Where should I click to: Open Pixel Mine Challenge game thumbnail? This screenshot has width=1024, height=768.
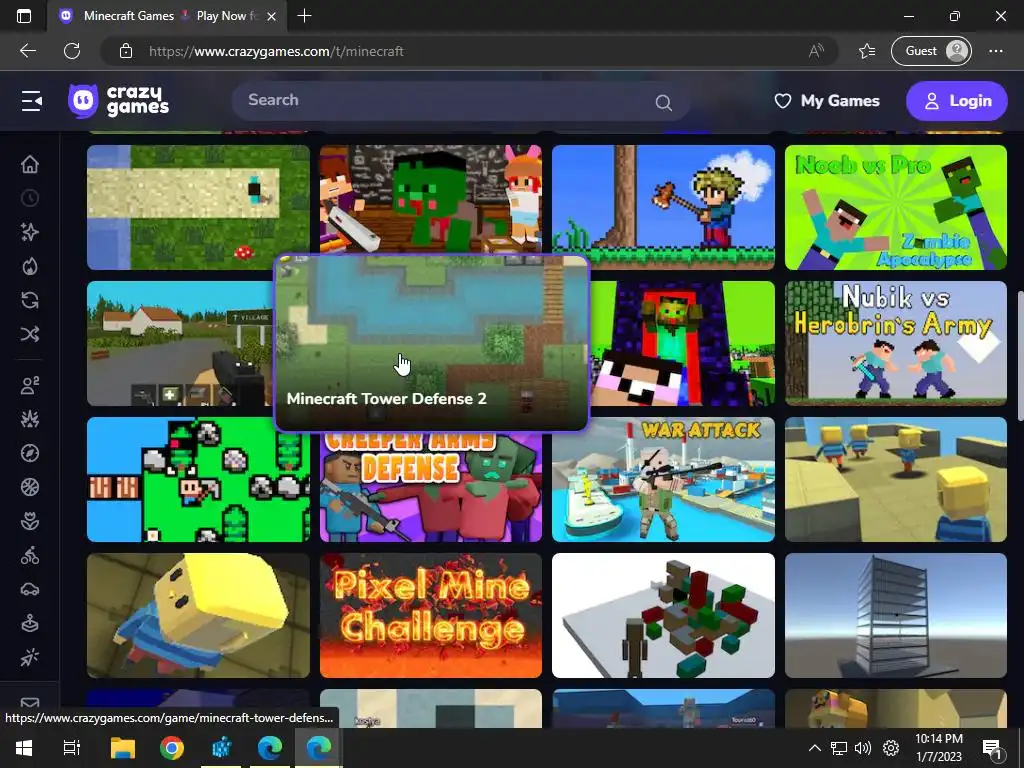click(431, 615)
